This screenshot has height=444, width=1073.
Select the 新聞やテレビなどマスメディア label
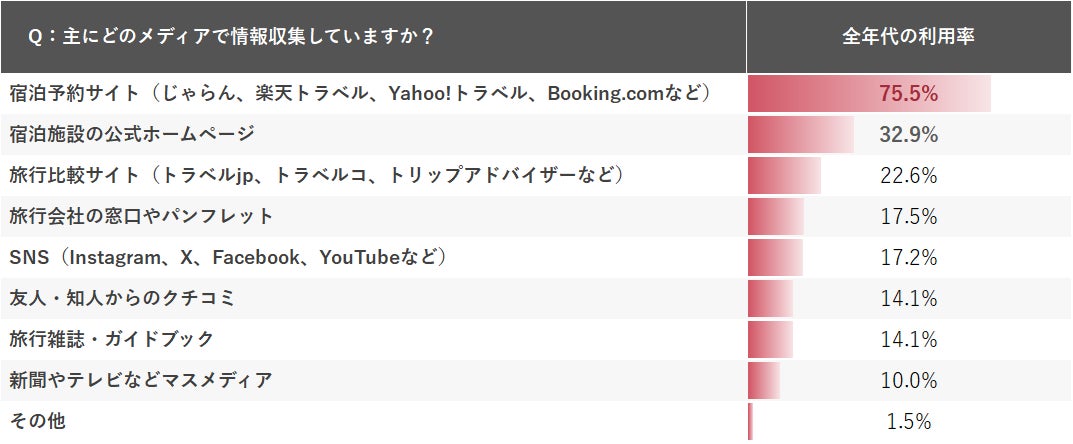tap(141, 381)
